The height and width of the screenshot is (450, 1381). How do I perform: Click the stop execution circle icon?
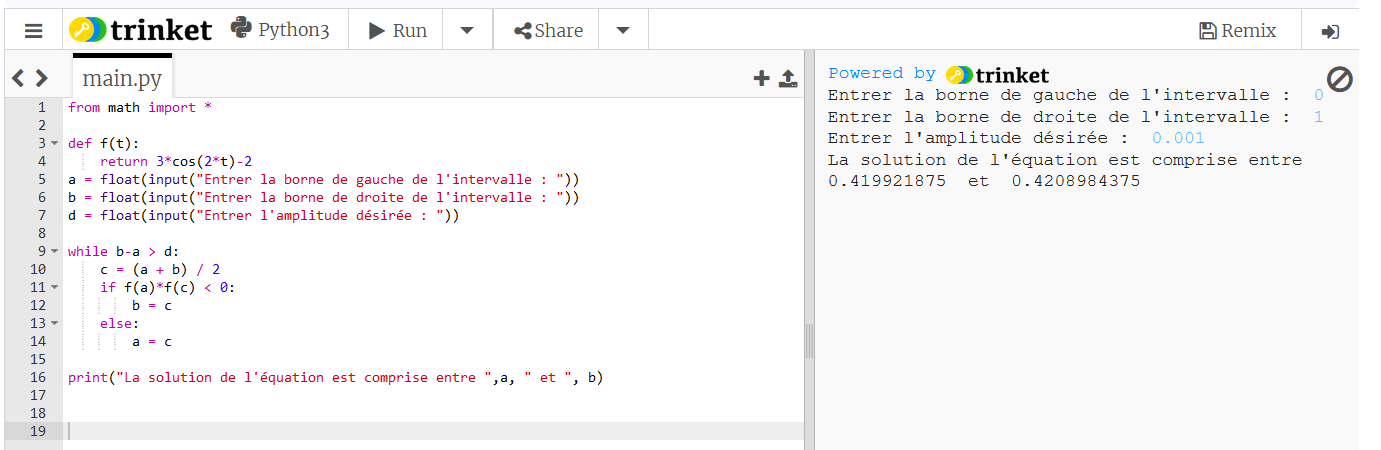(x=1339, y=79)
